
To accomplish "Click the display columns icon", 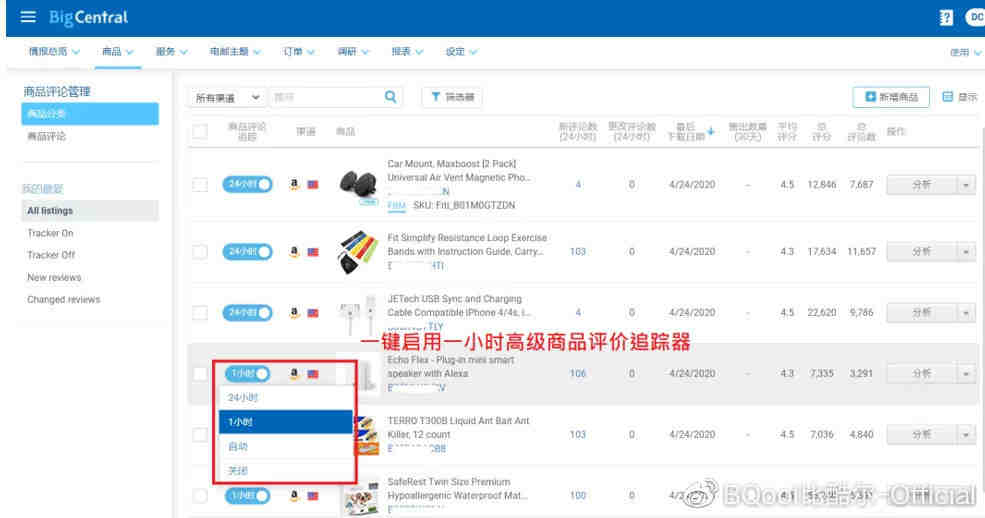I will (x=960, y=97).
